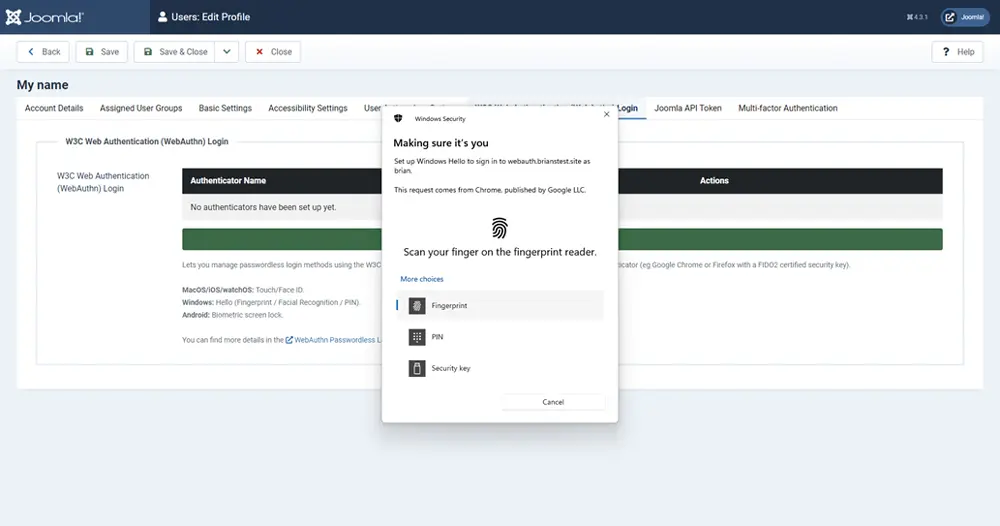Screen dimensions: 1000x526
Task: Switch to the Assigned User Groups tab
Action: point(141,108)
